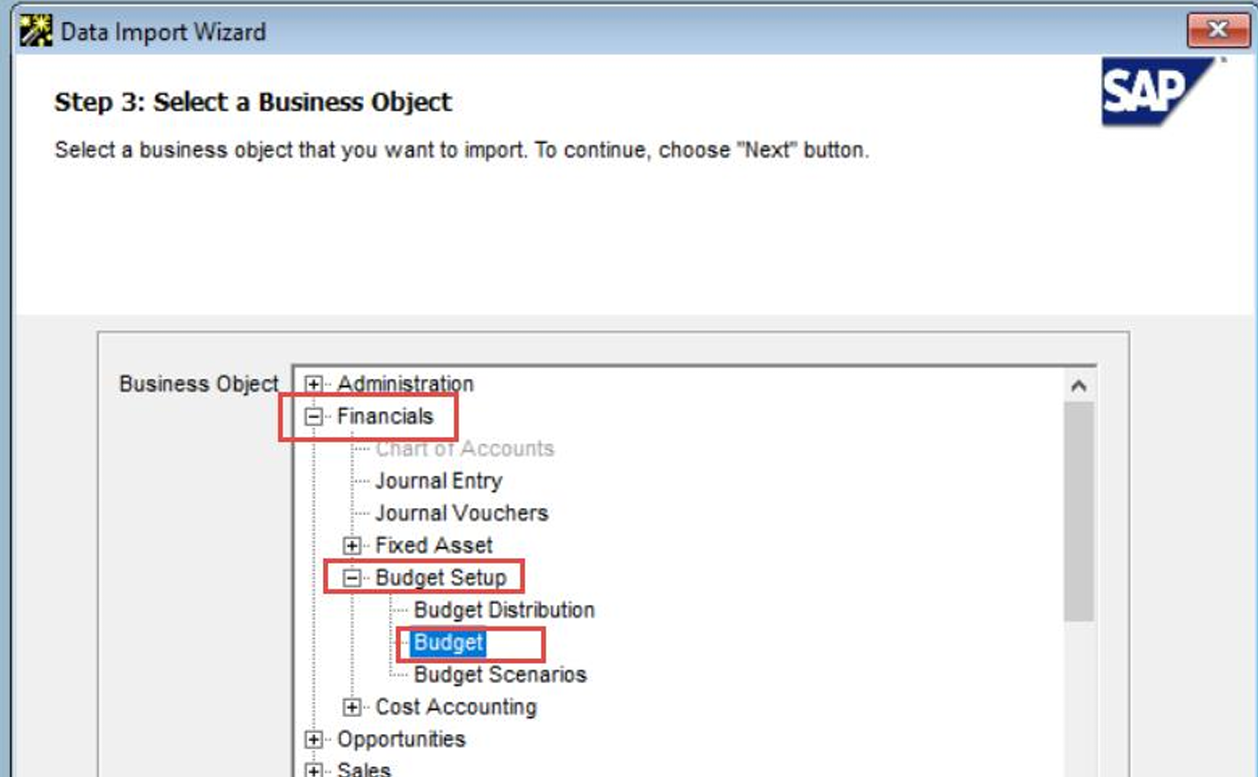Select Journal Vouchers business object
Screen dimensions: 1258x777
pyautogui.click(x=461, y=513)
